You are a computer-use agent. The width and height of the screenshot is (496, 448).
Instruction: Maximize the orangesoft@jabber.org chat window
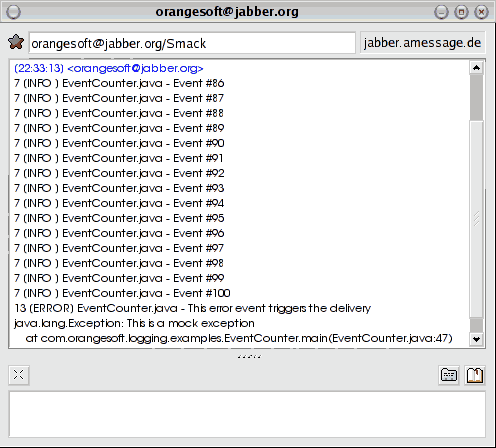pyautogui.click(x=461, y=12)
